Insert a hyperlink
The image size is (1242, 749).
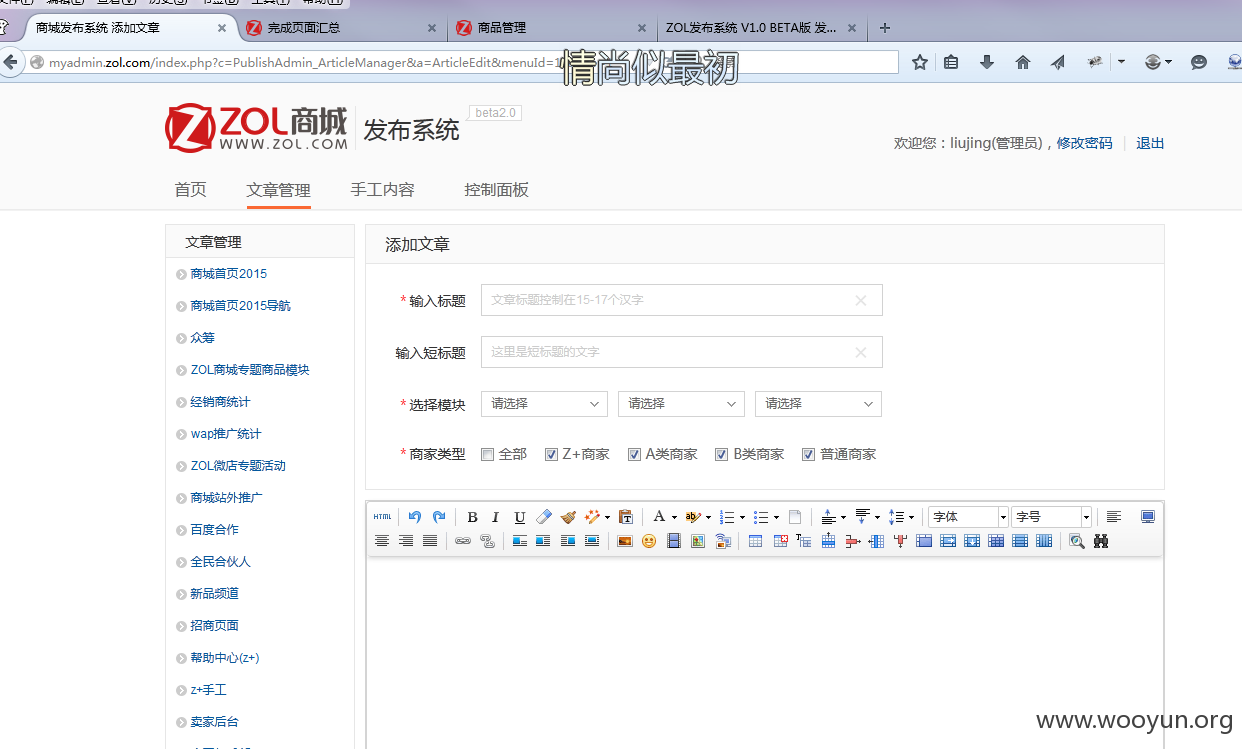click(463, 541)
